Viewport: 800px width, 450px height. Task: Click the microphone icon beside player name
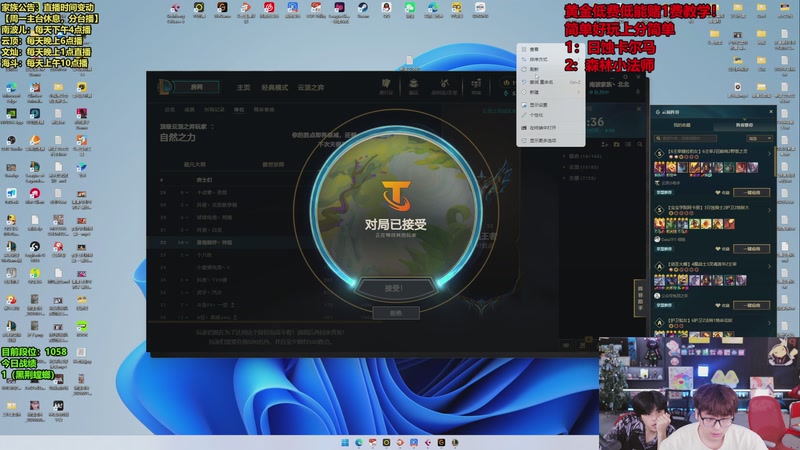click(637, 92)
